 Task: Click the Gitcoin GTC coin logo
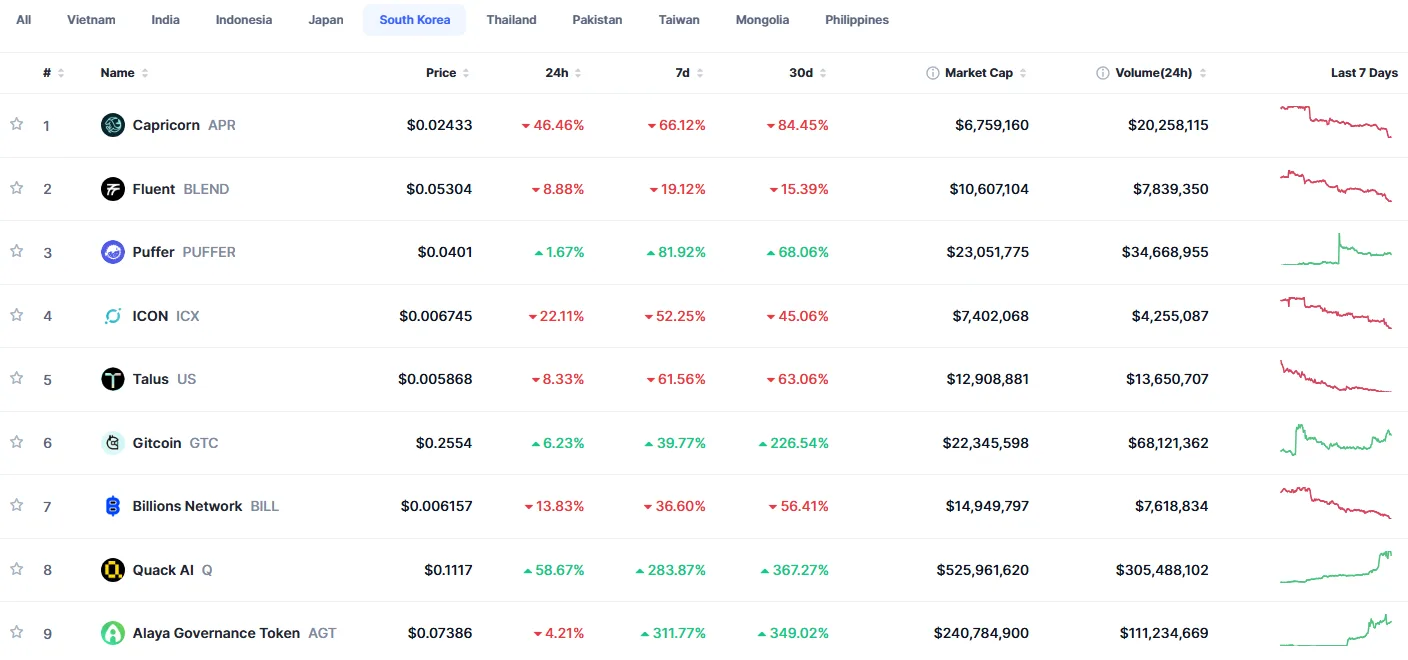pyautogui.click(x=113, y=443)
